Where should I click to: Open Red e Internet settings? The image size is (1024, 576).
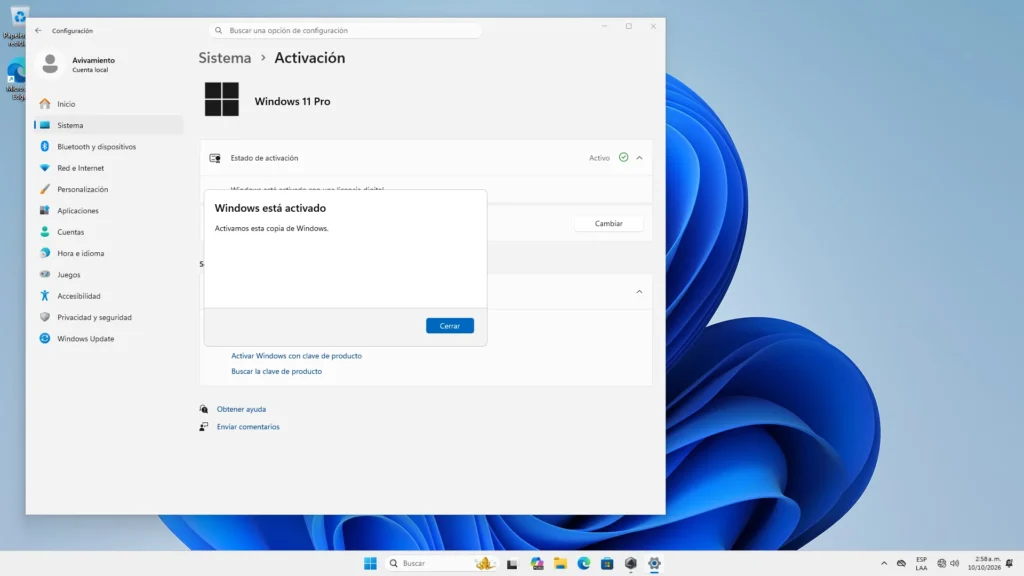pyautogui.click(x=108, y=168)
